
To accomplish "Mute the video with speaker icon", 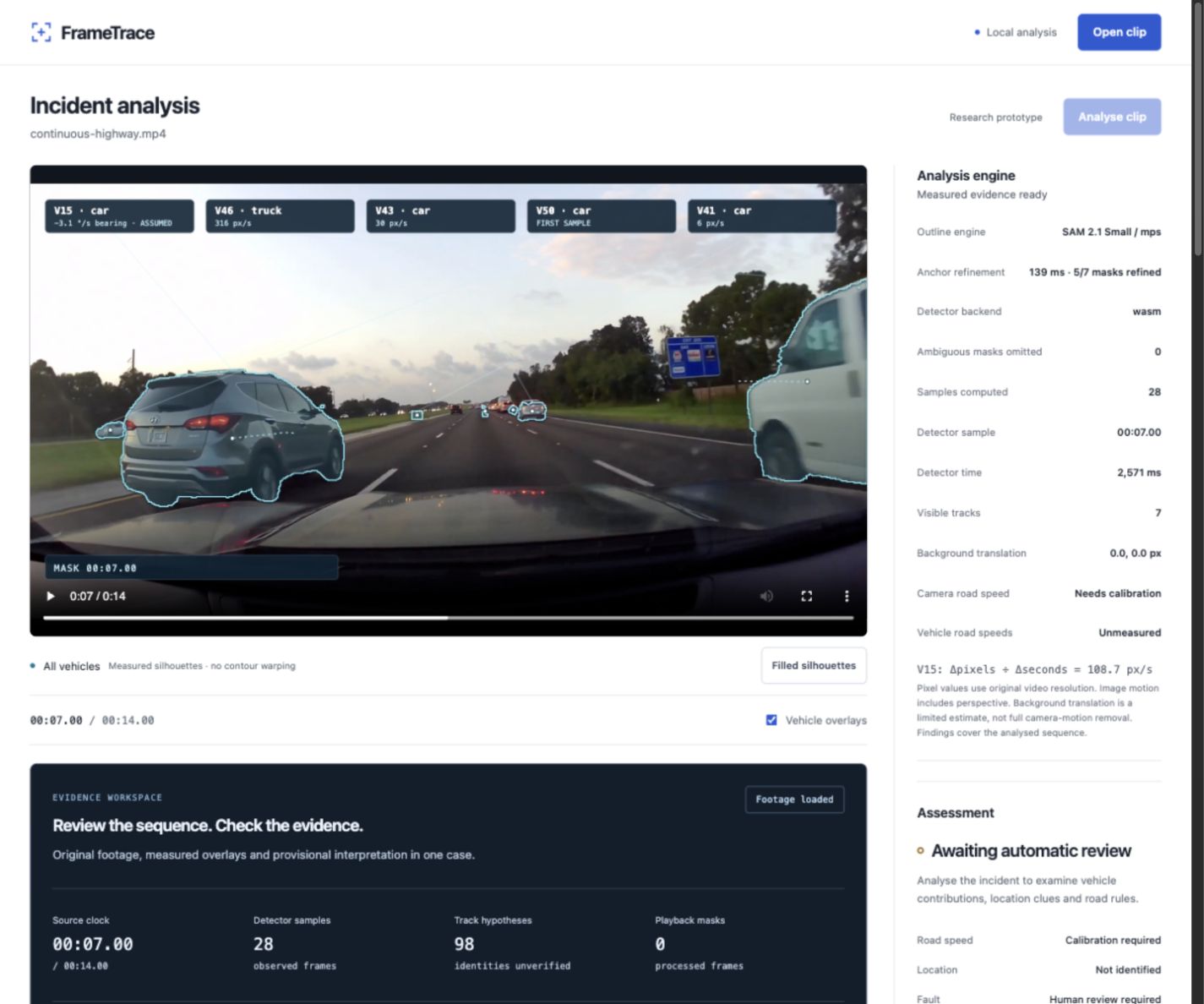I will (766, 596).
